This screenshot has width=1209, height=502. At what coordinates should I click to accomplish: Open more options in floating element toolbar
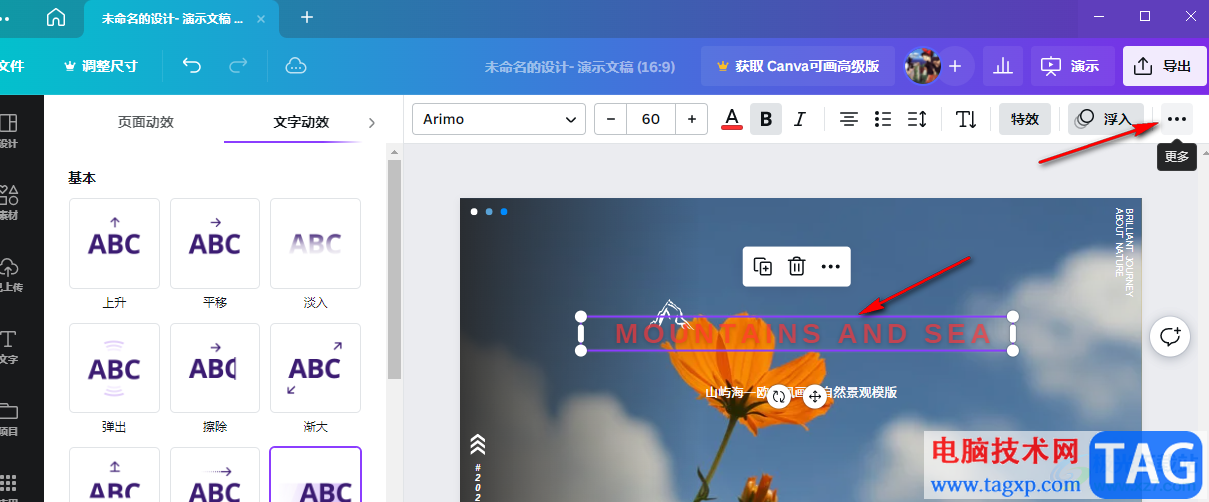[x=829, y=266]
